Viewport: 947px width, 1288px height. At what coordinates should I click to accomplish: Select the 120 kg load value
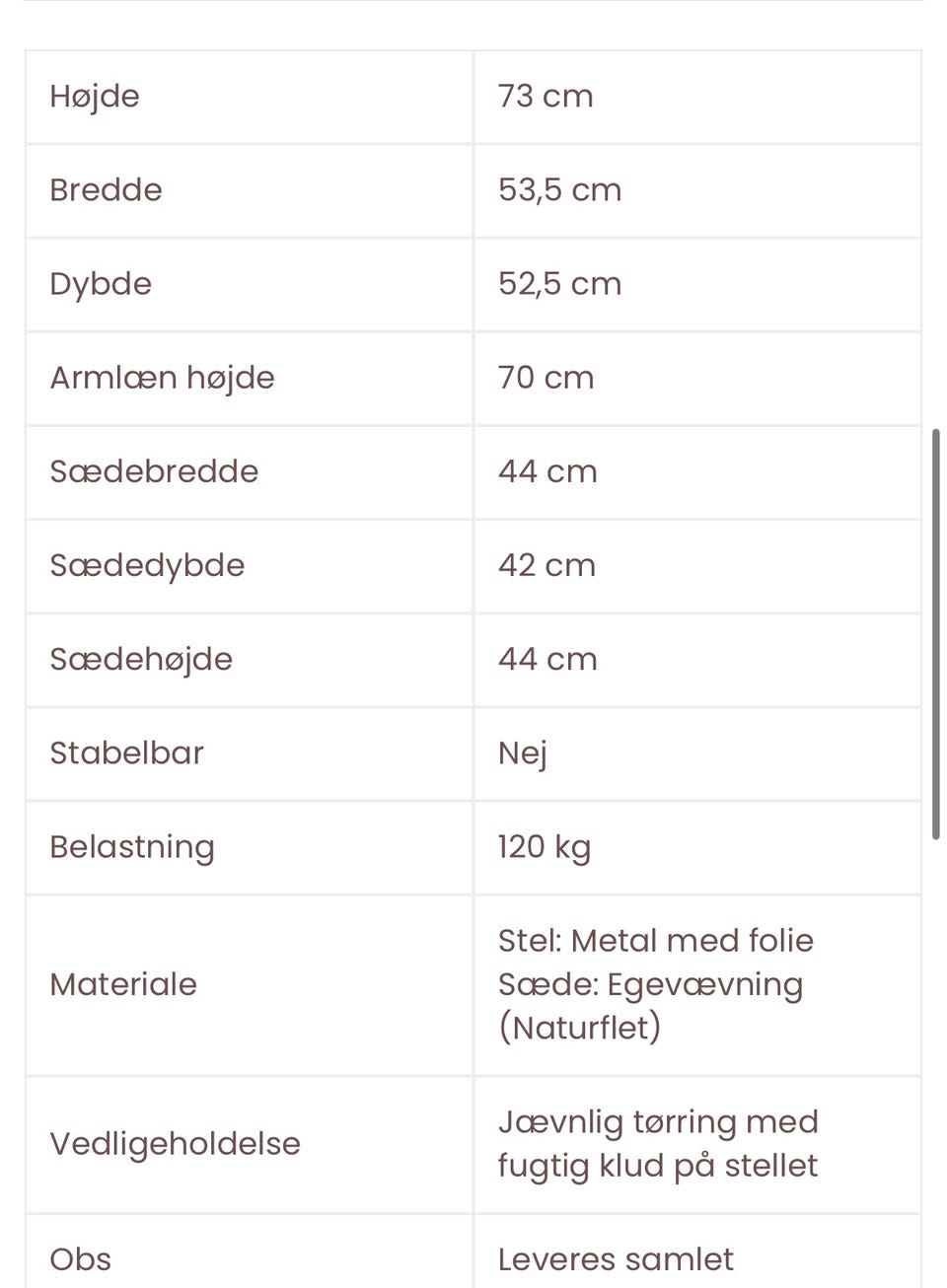(x=544, y=847)
